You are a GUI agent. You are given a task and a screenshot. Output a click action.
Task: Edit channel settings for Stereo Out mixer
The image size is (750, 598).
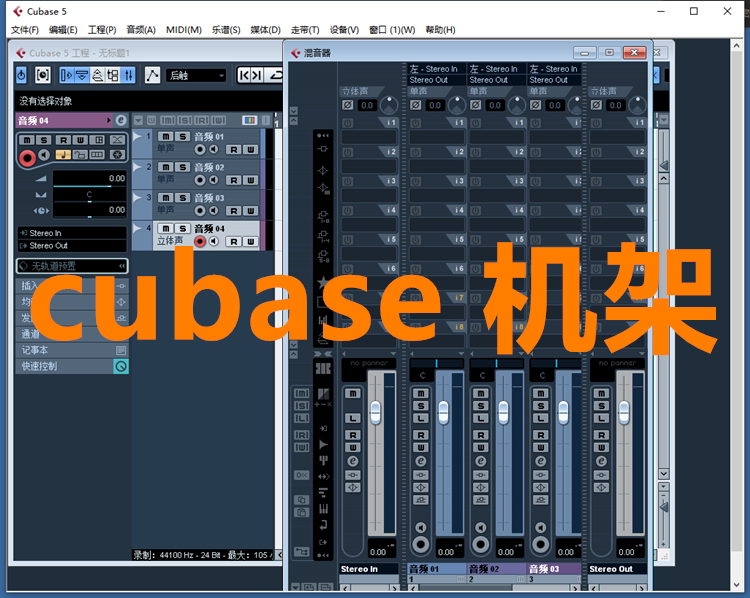coord(601,461)
